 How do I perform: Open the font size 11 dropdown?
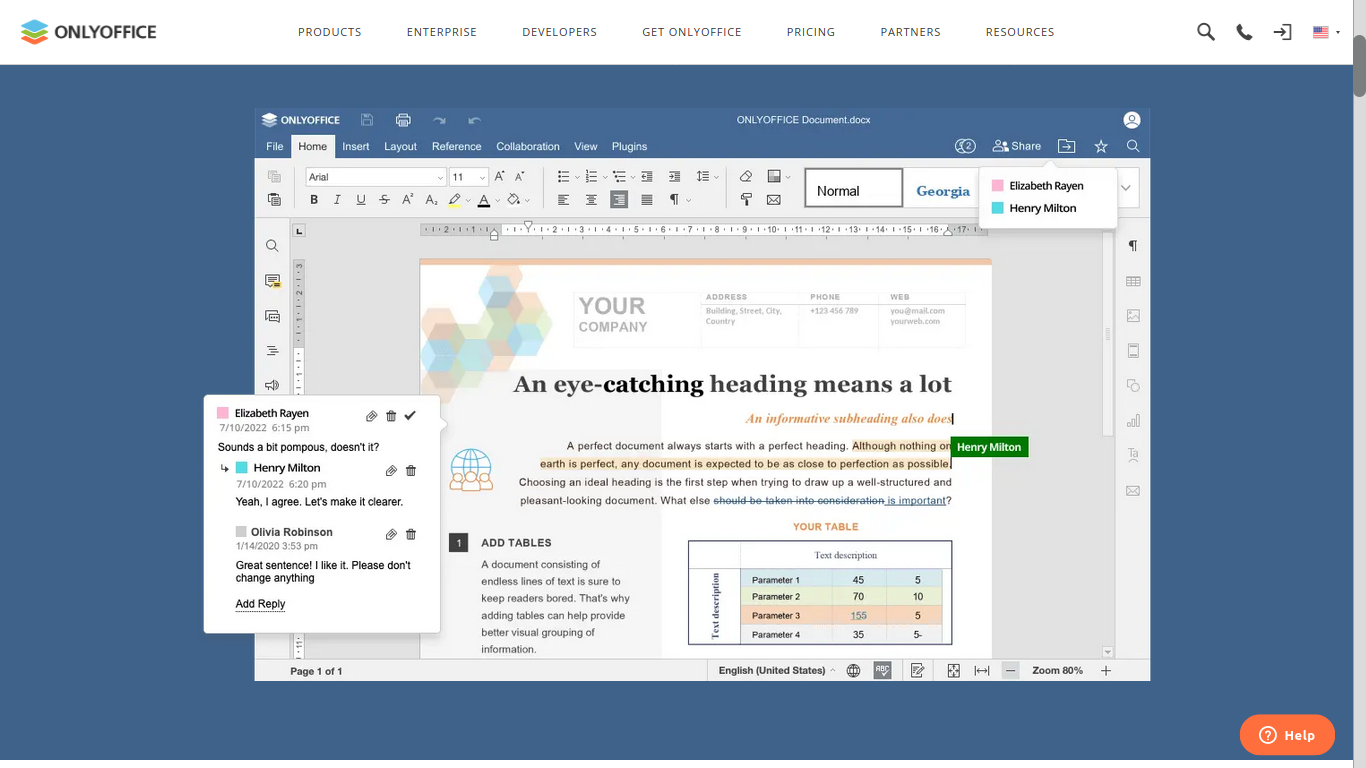(483, 177)
